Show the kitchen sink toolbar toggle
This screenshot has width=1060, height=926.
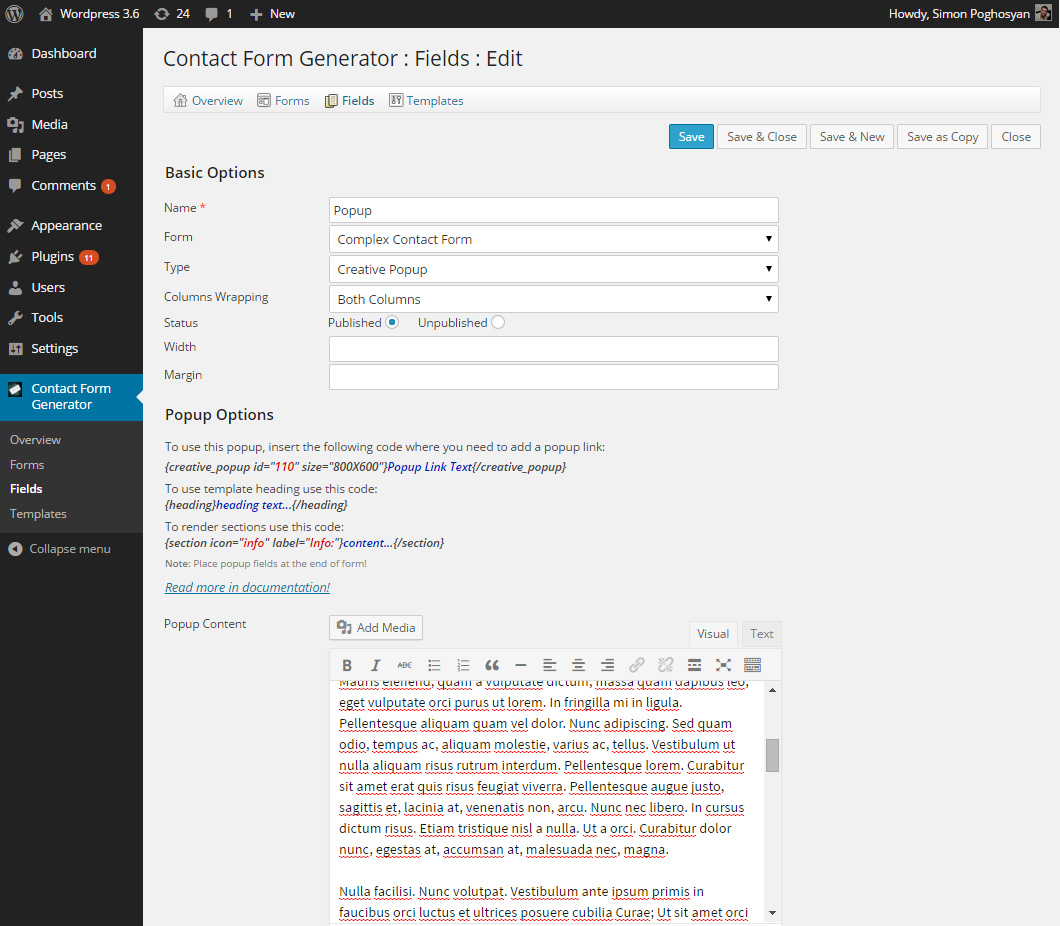(752, 665)
